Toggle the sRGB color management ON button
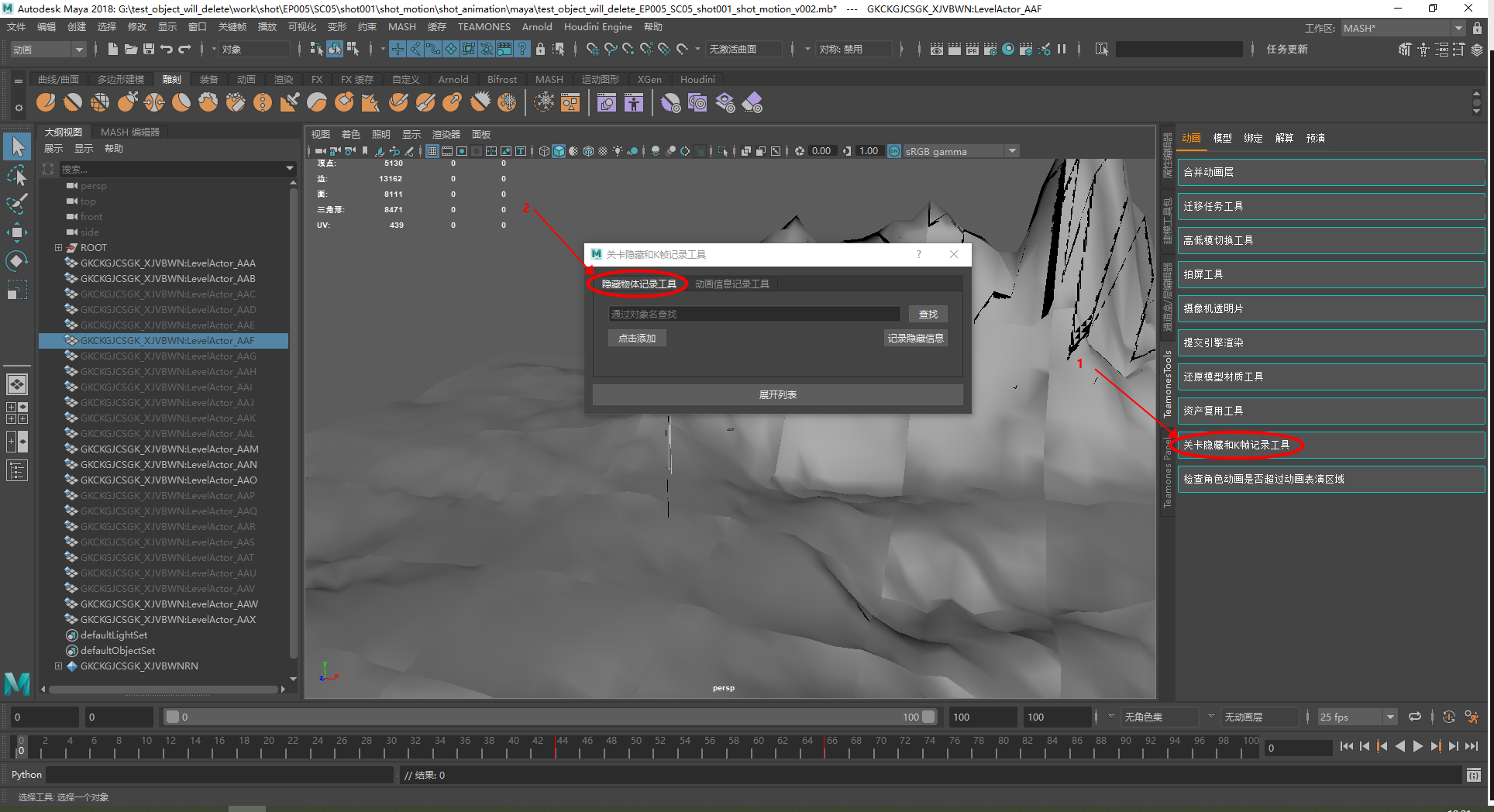This screenshot has width=1494, height=812. tap(894, 151)
